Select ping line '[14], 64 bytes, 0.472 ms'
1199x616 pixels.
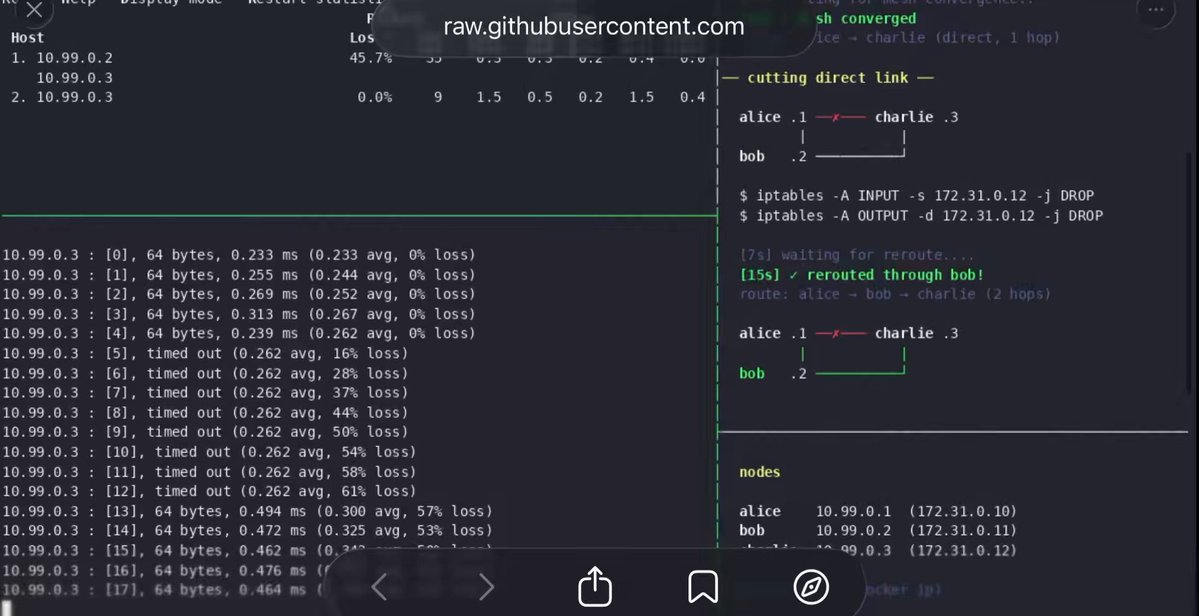click(x=247, y=530)
